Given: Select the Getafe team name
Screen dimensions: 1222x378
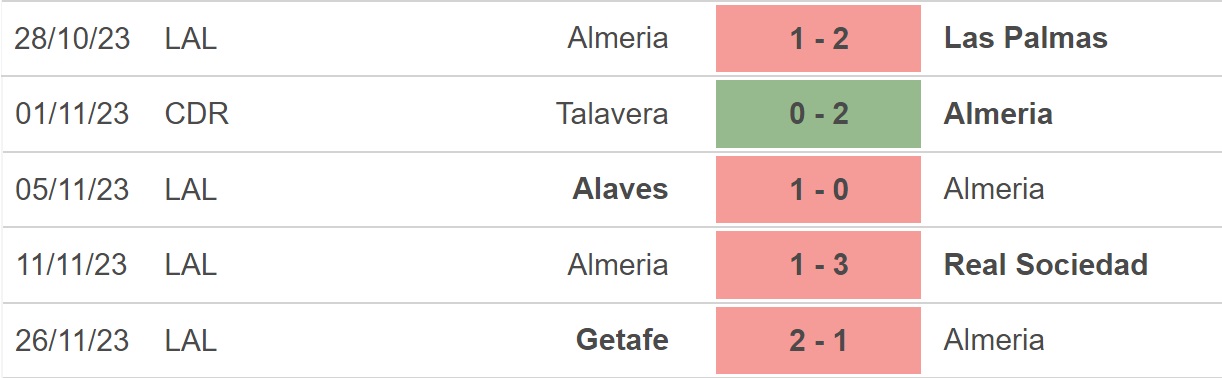Looking at the screenshot, I should 622,340.
